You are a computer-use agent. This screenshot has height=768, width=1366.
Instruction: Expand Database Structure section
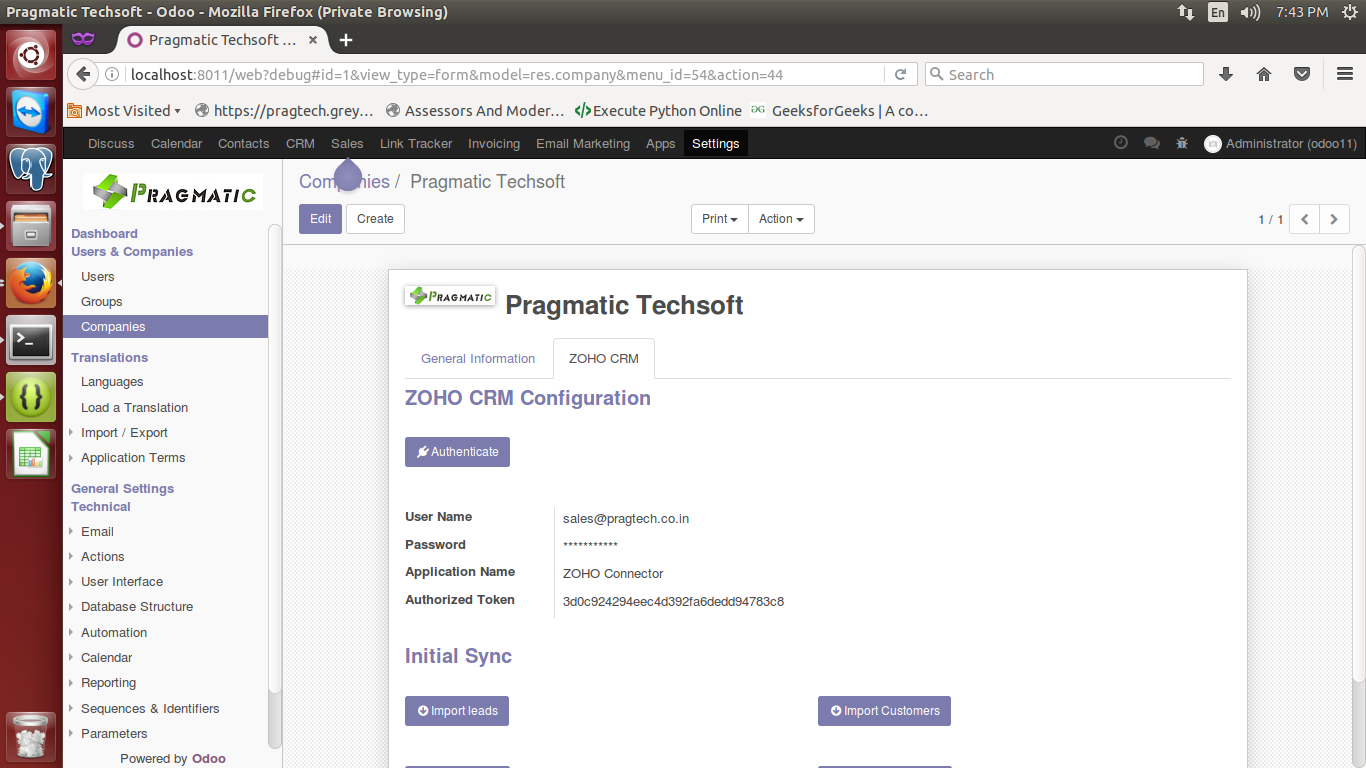[x=137, y=606]
